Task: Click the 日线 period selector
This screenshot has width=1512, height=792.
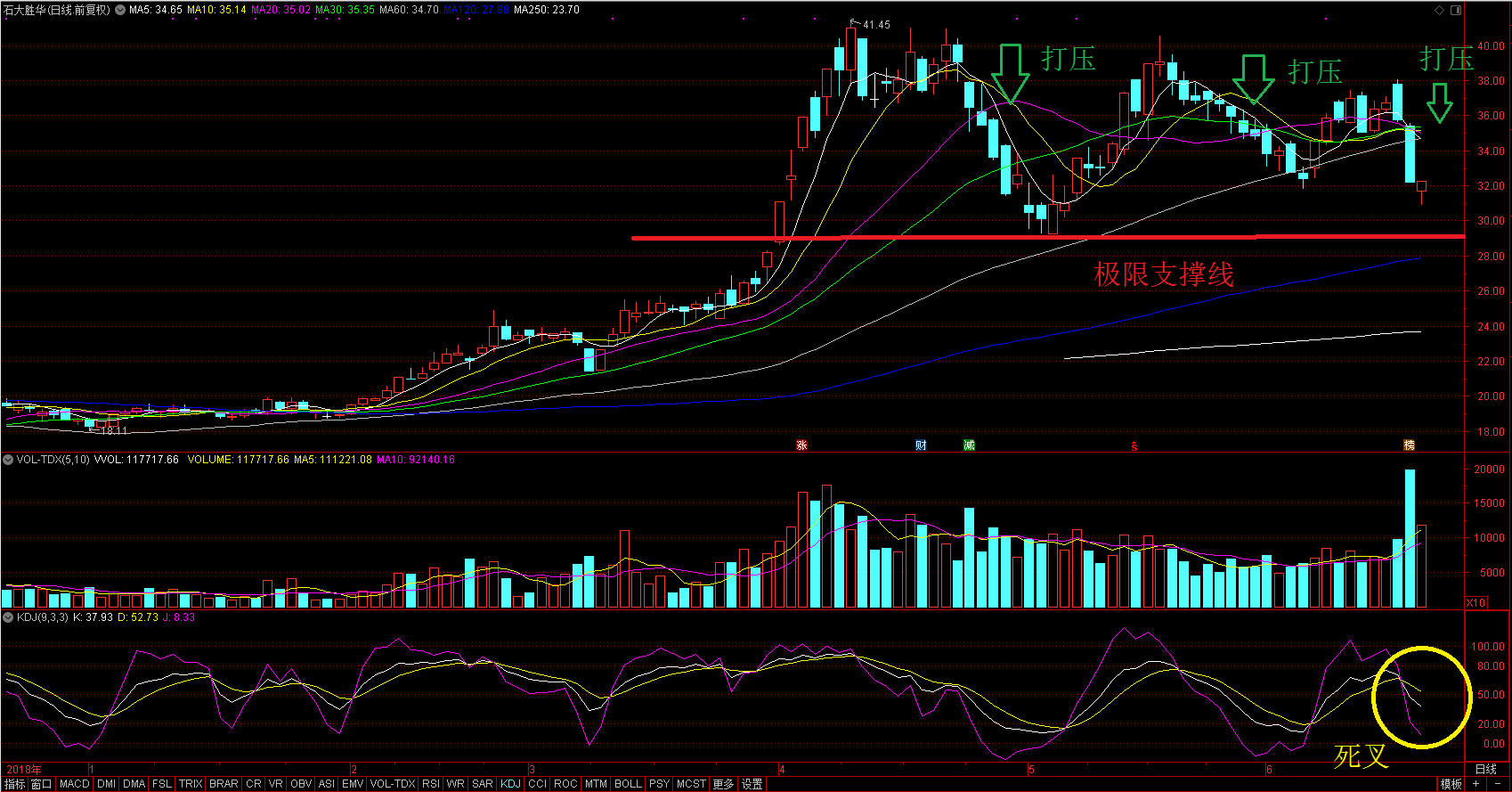Action: pos(1486,769)
